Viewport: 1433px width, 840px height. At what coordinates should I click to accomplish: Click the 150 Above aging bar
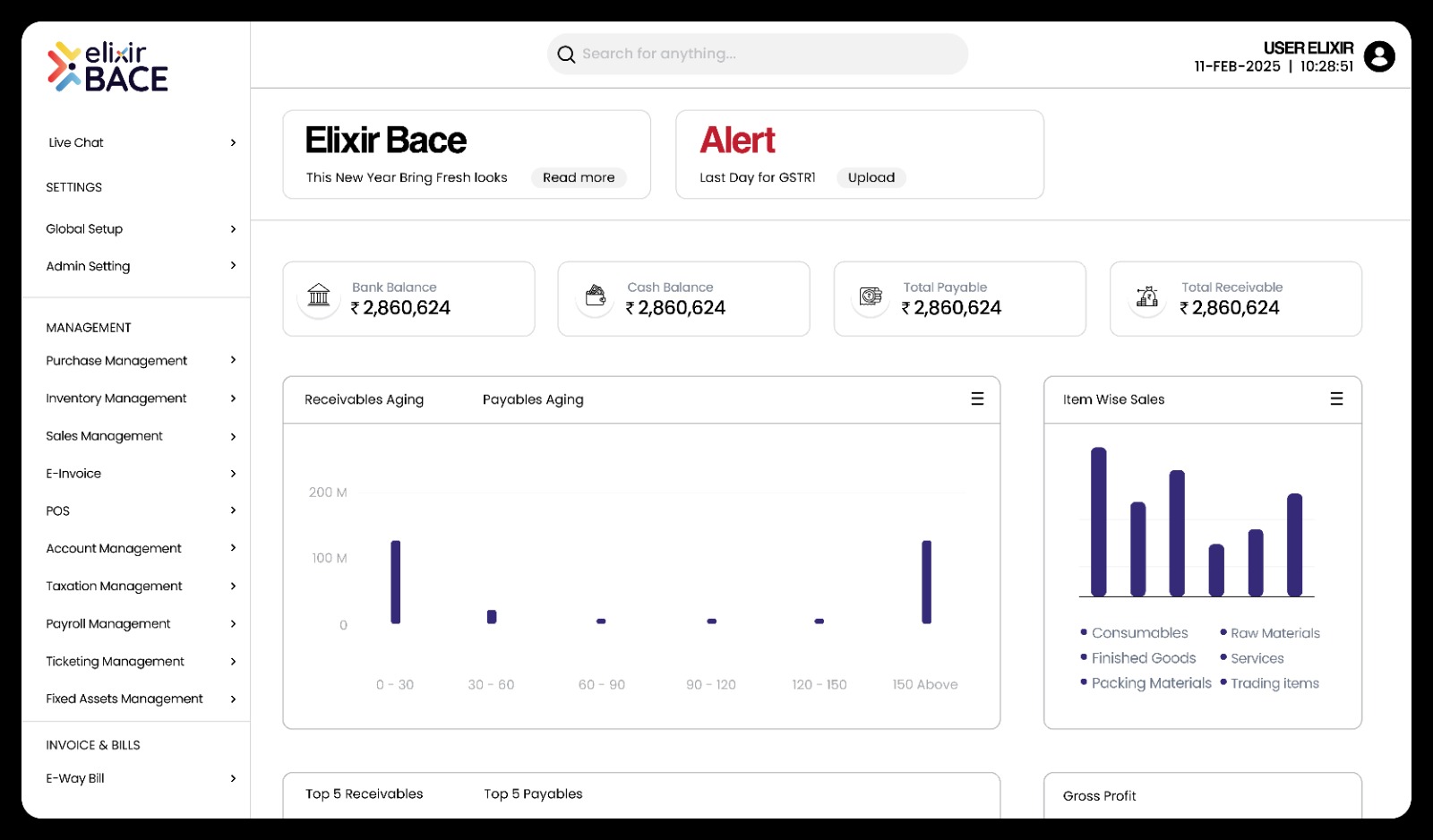[x=926, y=582]
